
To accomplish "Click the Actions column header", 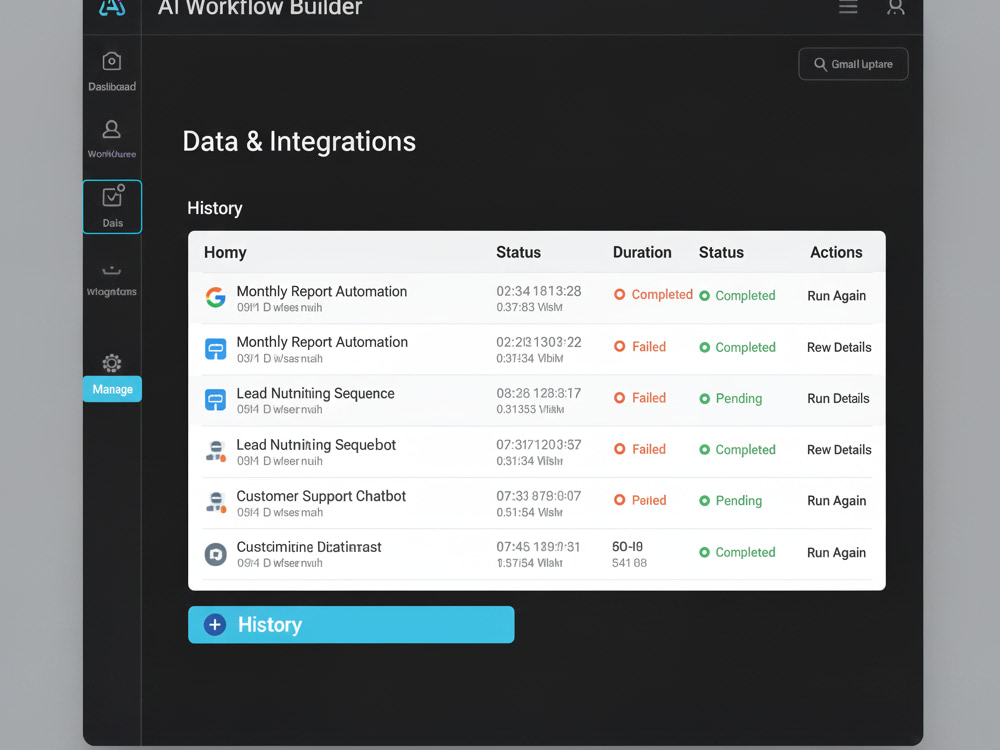I will tap(836, 253).
